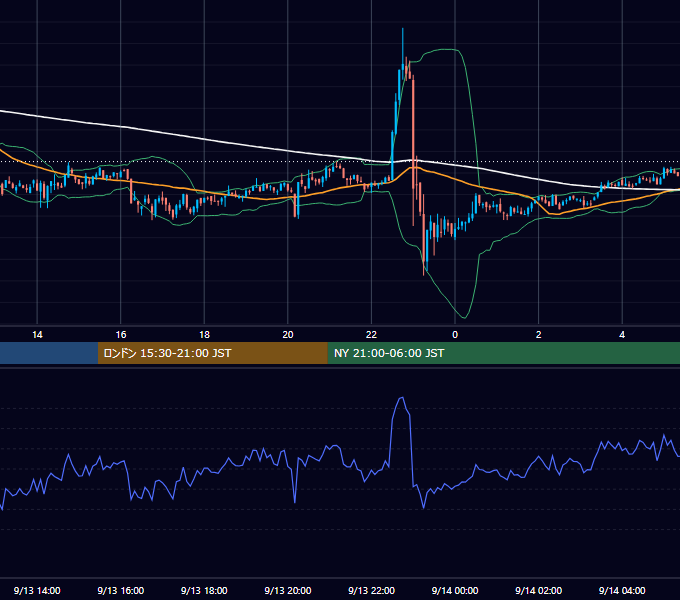Click the '9/14 02:00' date label

(538, 590)
